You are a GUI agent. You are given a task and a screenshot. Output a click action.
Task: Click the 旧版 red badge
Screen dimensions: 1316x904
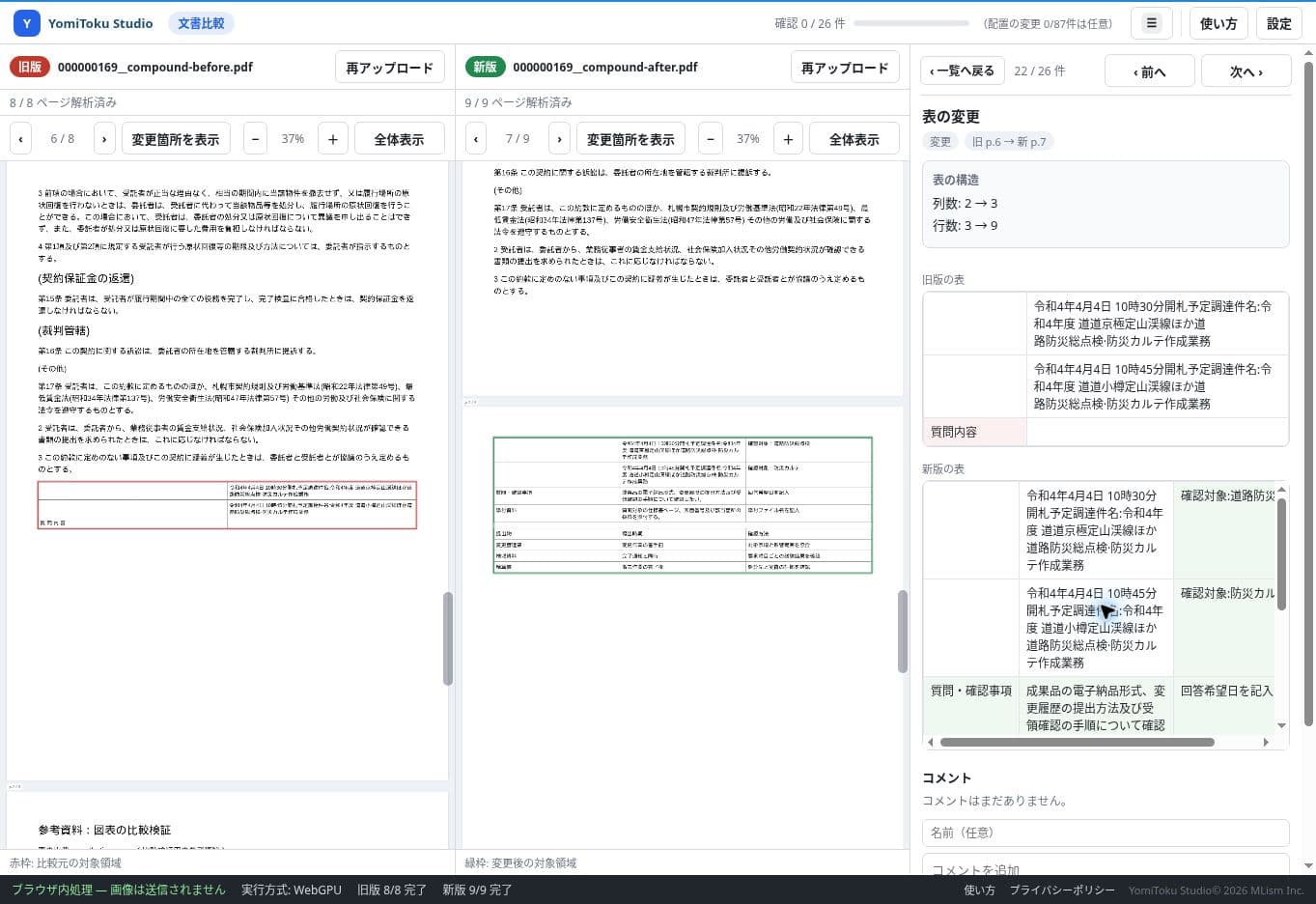(x=30, y=67)
